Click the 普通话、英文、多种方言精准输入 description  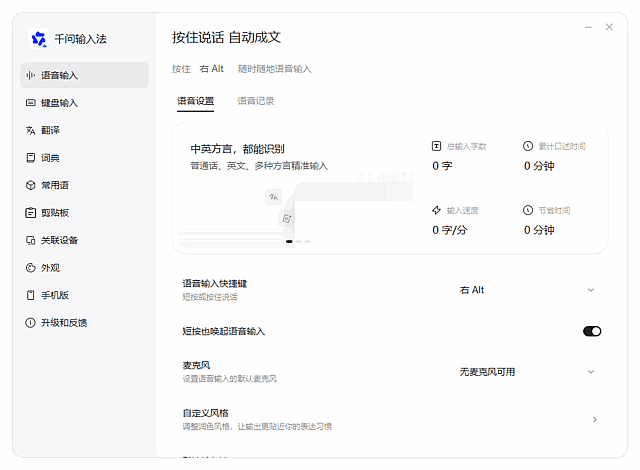point(259,166)
